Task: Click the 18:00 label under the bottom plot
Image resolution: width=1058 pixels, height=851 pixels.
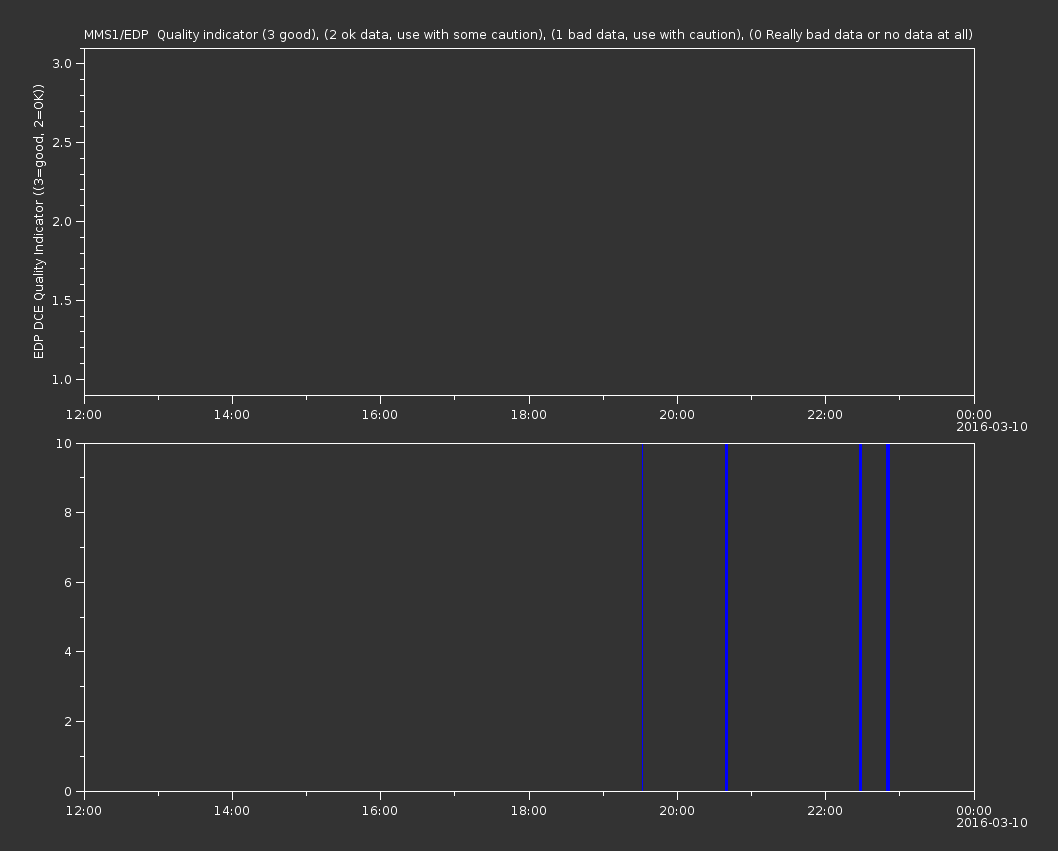Action: point(528,811)
